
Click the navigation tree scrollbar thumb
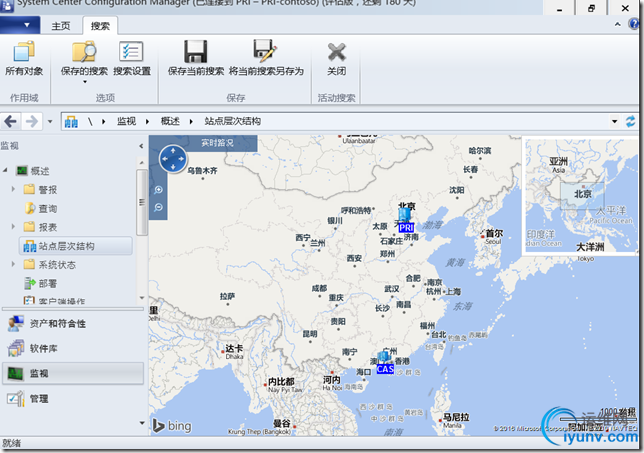[x=142, y=202]
